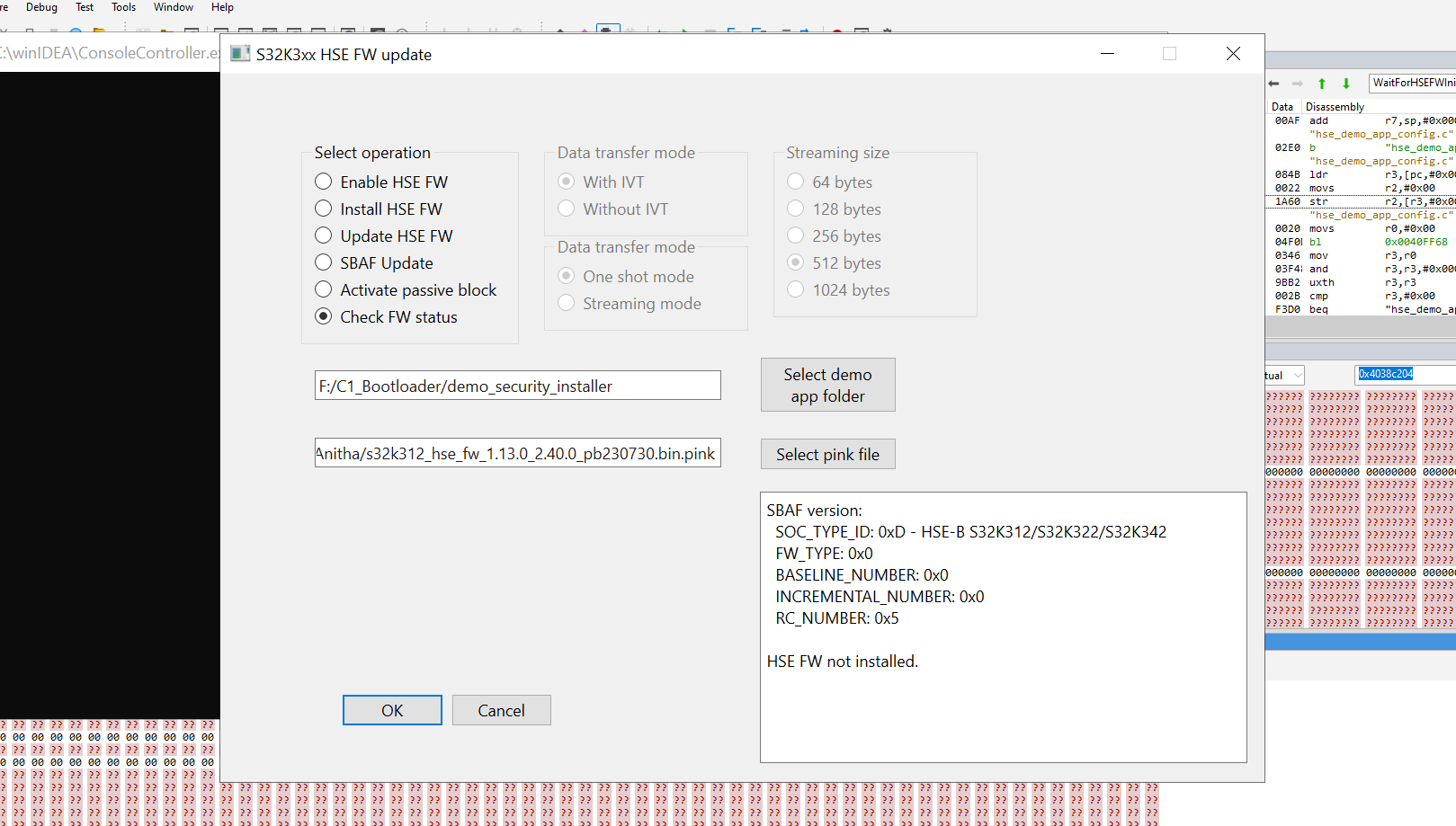Click the green down arrow near WaitForHSEFWIni
The width and height of the screenshot is (1456, 826).
click(1345, 83)
